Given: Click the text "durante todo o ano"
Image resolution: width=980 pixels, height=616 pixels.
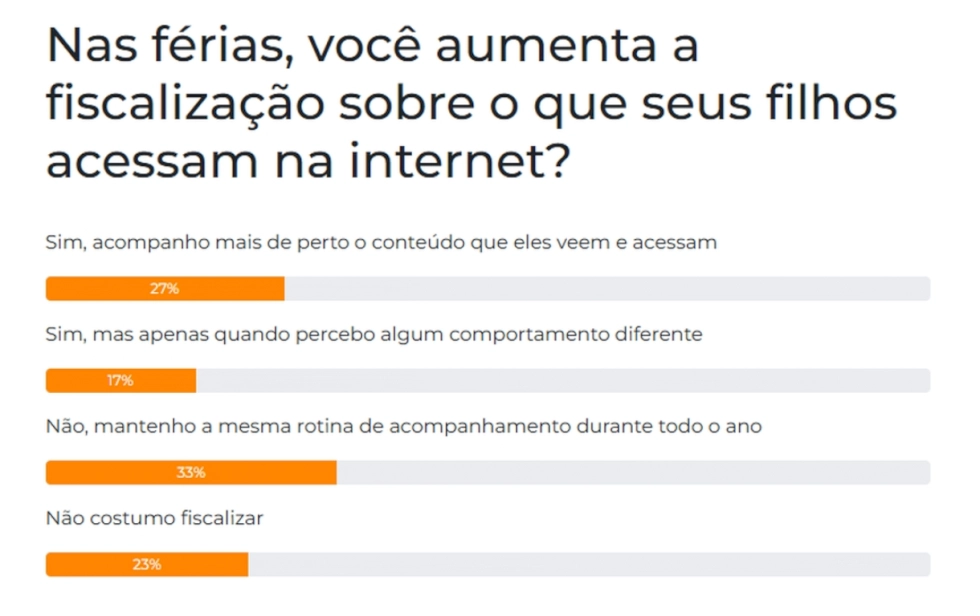Looking at the screenshot, I should [669, 427].
